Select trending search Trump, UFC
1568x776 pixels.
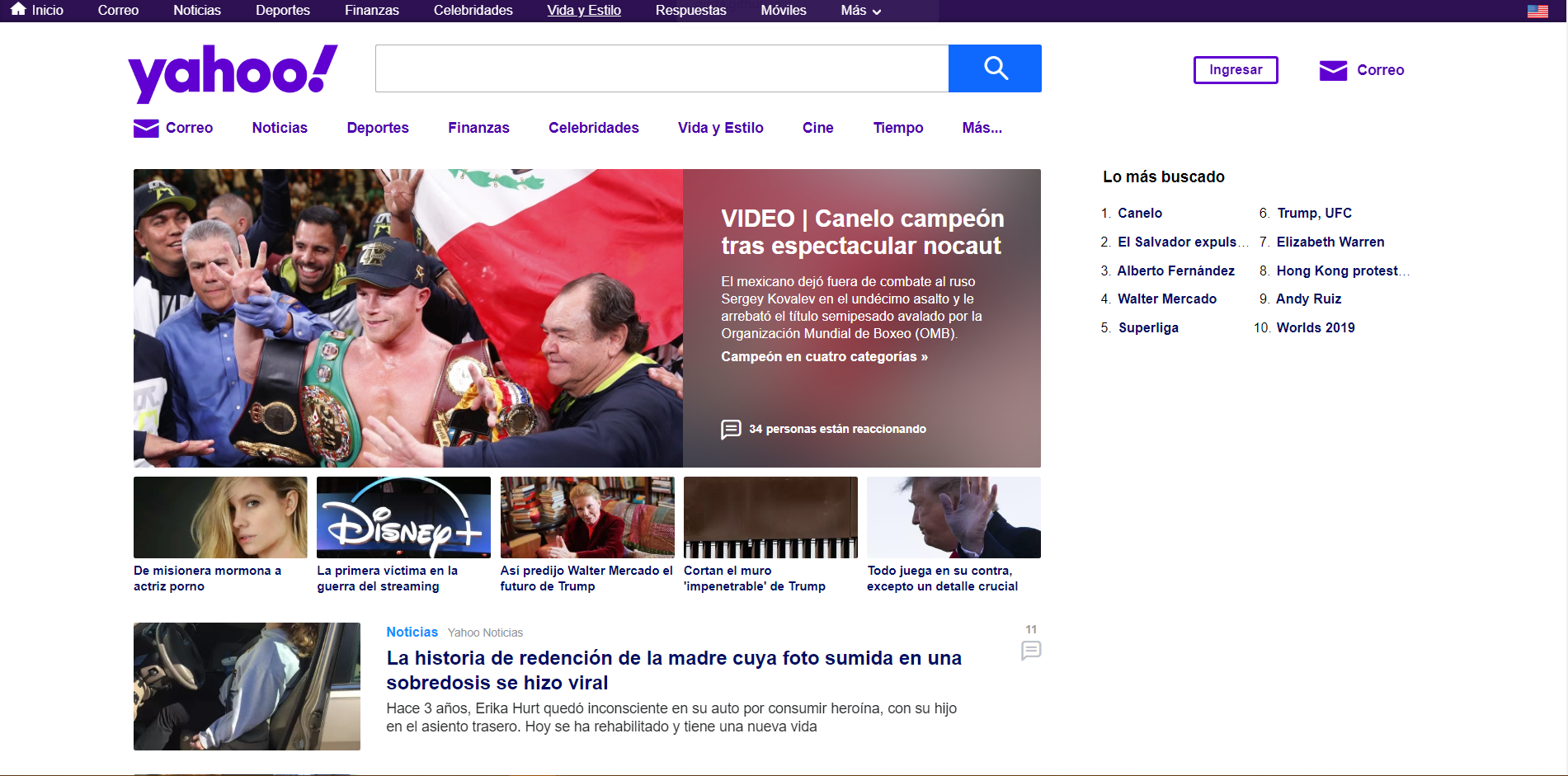1315,213
